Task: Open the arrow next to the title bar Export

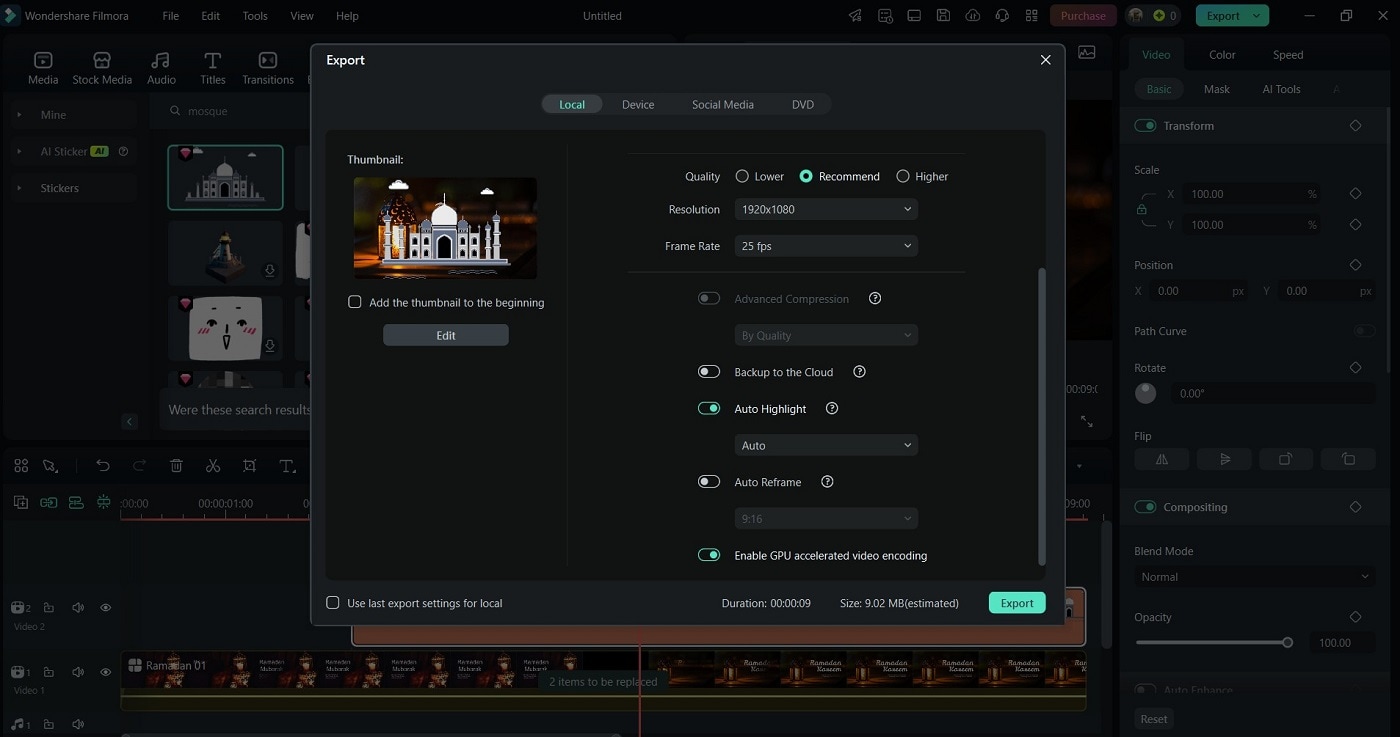Action: (x=1256, y=16)
